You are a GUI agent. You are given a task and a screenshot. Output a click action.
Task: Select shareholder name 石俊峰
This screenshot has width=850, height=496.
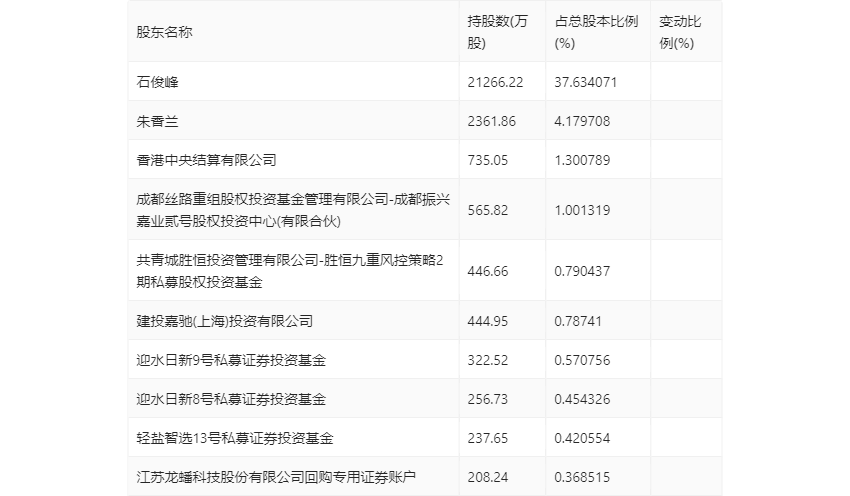157,82
